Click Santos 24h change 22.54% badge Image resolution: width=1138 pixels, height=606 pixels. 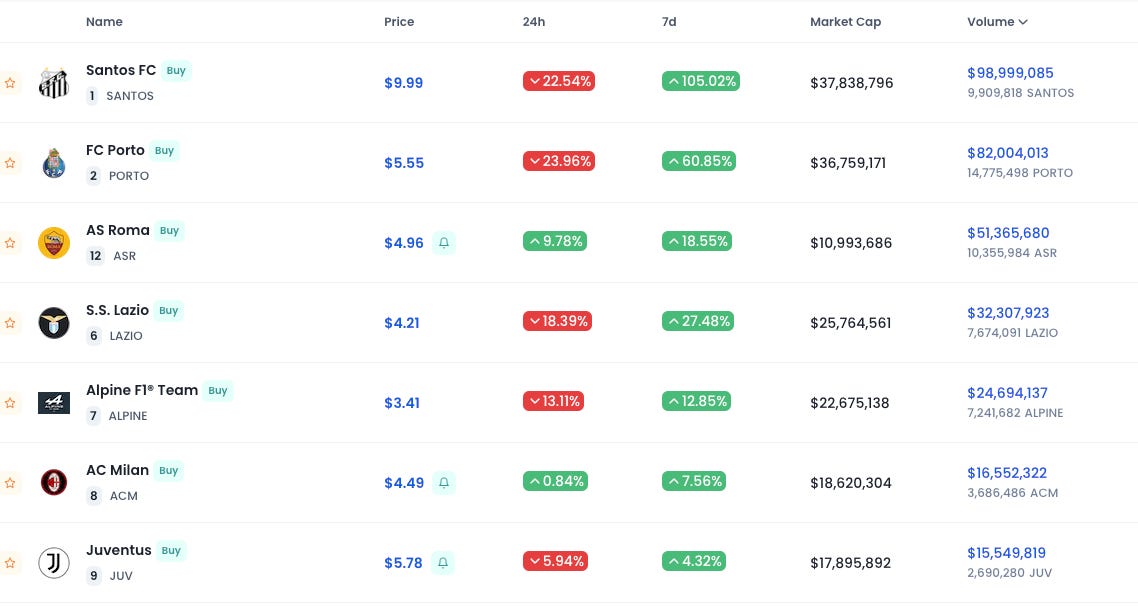coord(559,81)
